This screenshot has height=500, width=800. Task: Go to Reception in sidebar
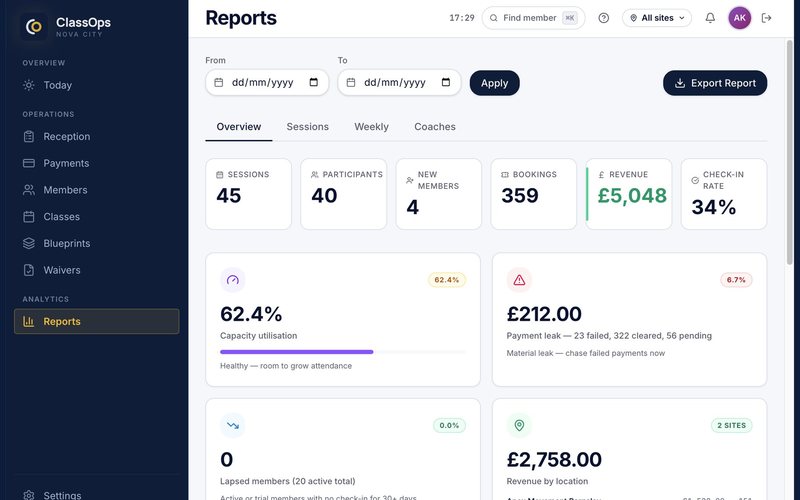(97, 136)
